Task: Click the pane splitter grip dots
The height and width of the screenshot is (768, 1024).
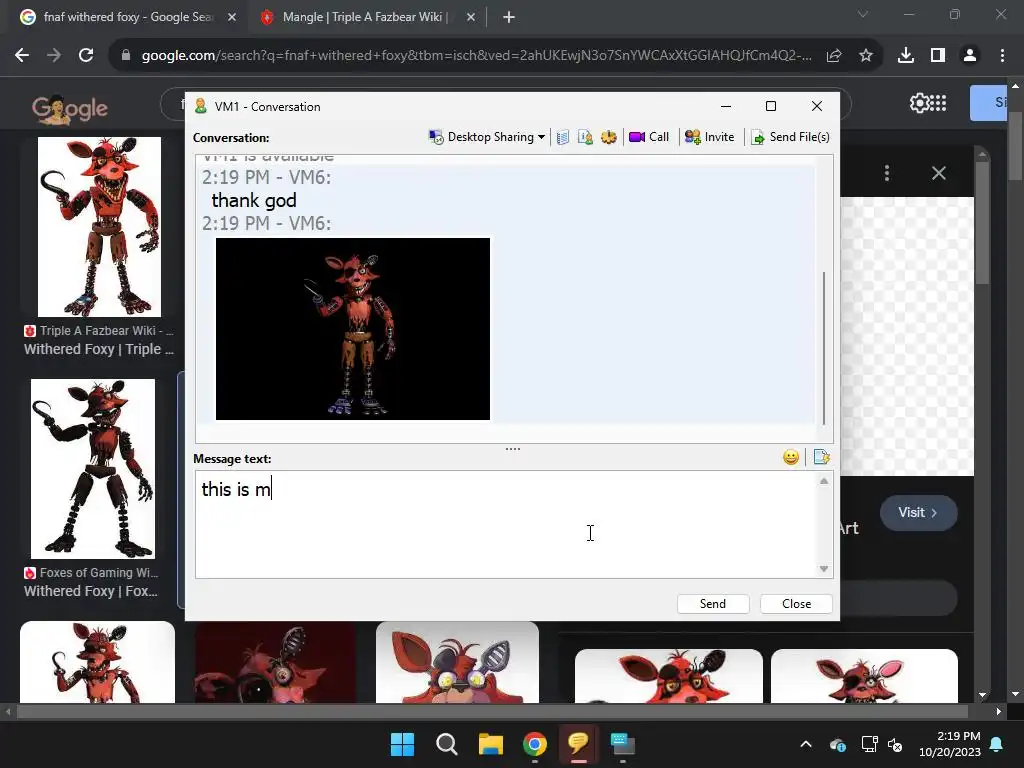Action: 513,449
